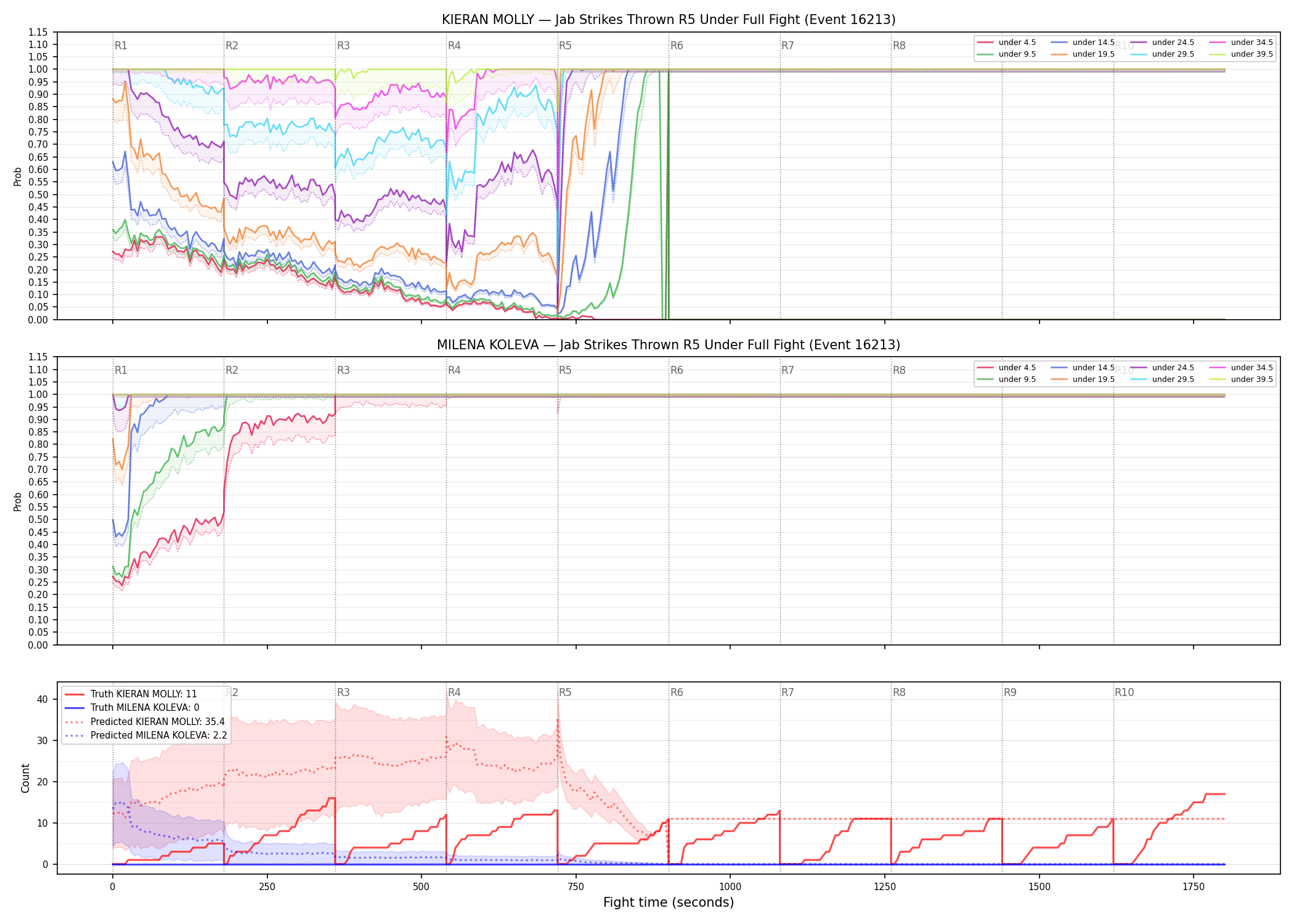Select 'under 39.5' legend entry in top chart
The image size is (1294, 924).
click(x=1242, y=54)
